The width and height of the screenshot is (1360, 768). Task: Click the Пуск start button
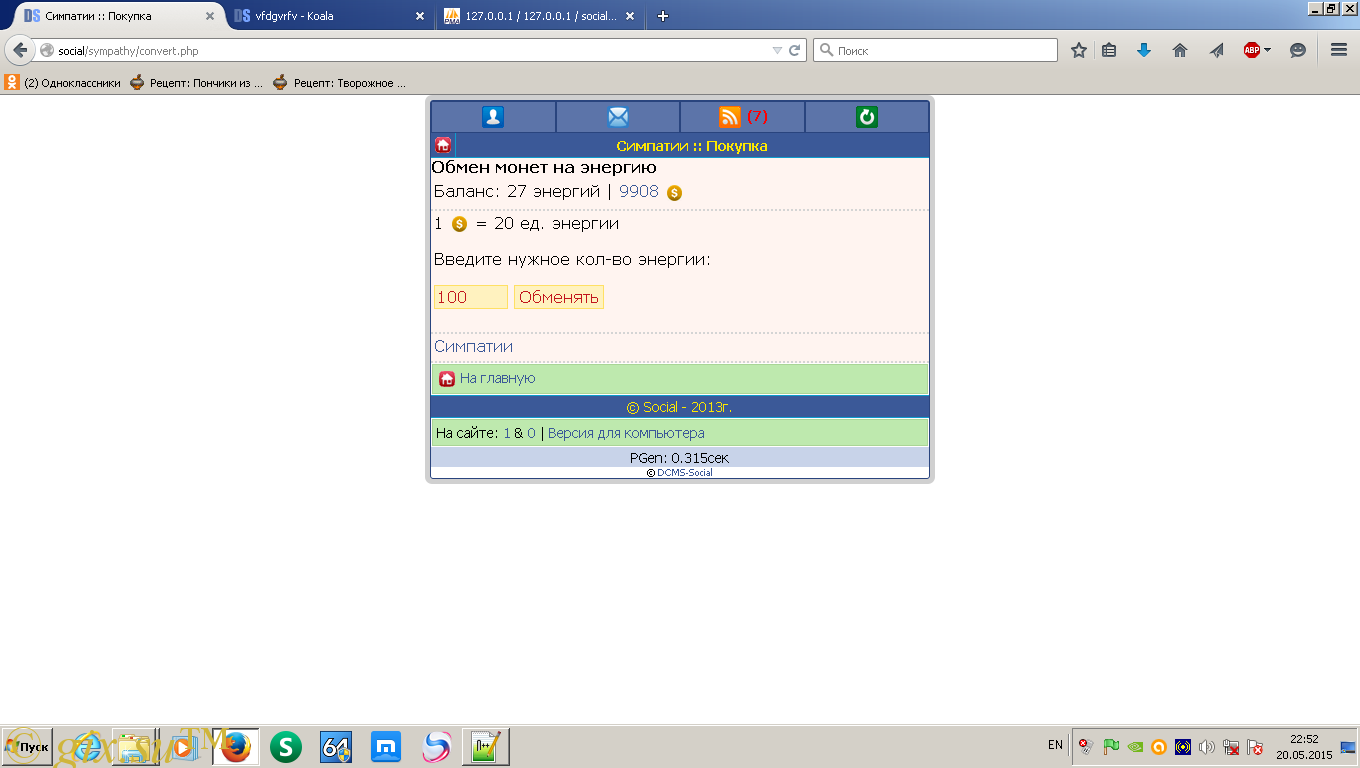(x=27, y=747)
